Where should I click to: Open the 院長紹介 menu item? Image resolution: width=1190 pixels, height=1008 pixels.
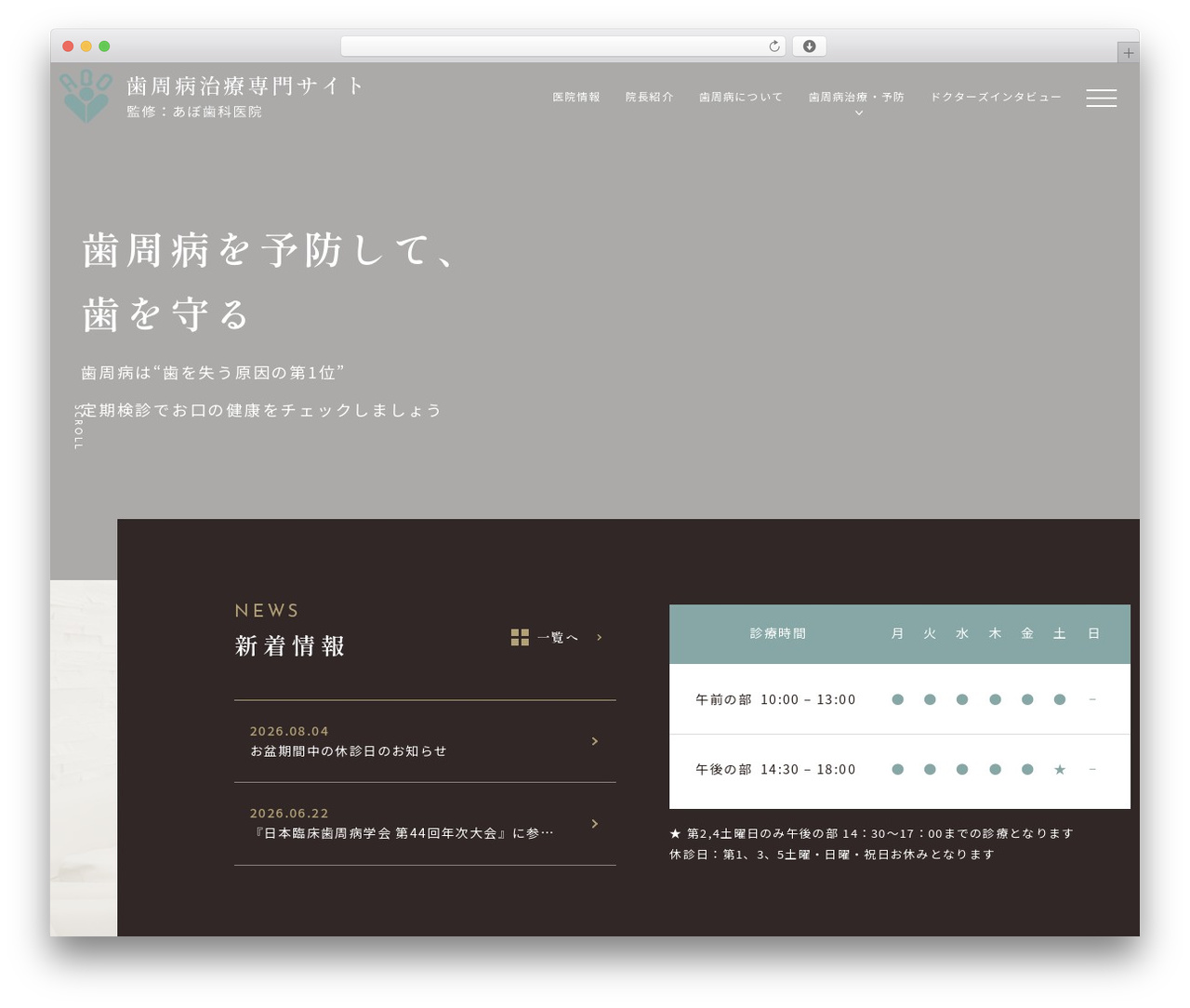[649, 97]
